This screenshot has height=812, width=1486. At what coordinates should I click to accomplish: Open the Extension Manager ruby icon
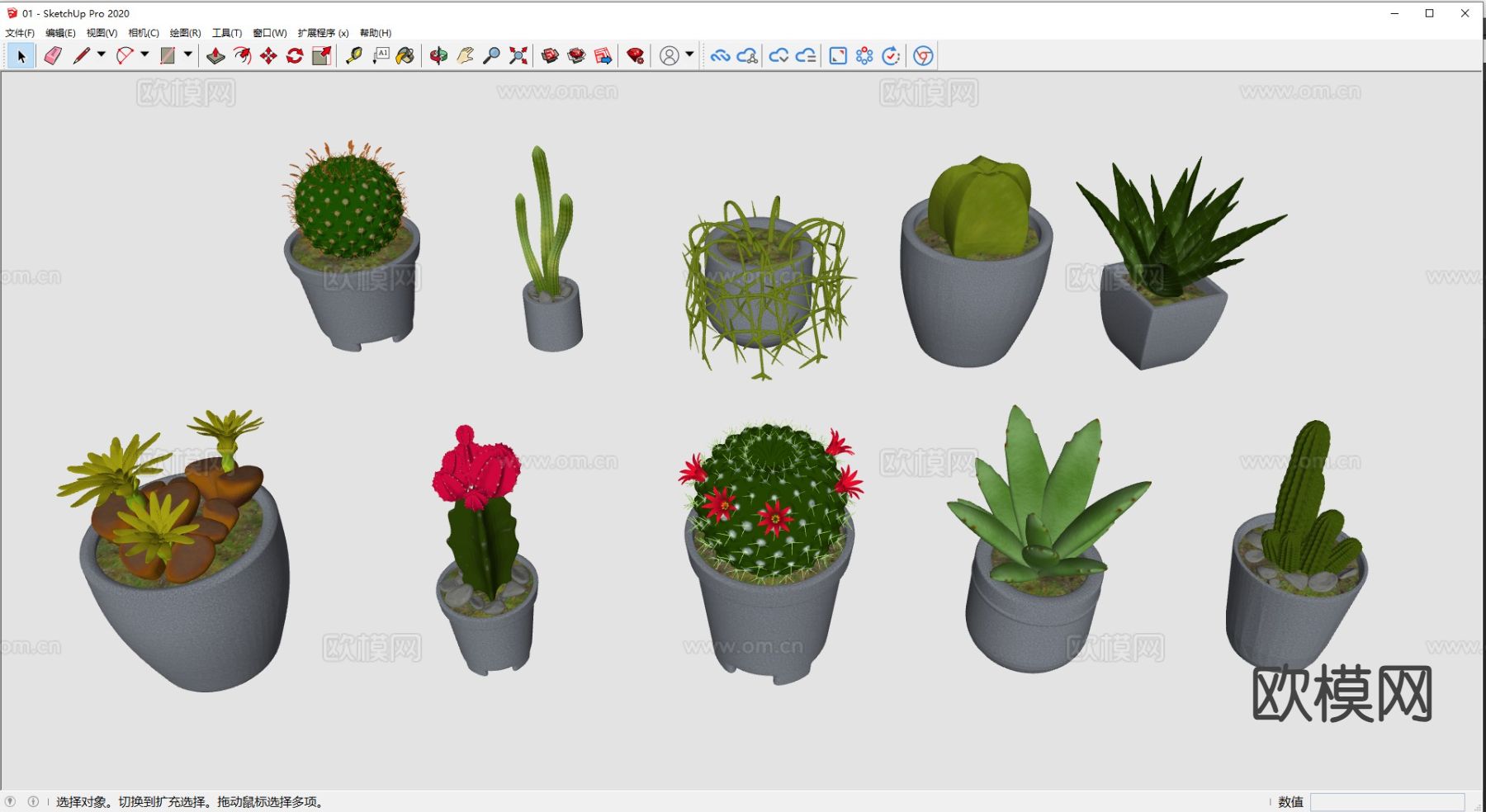point(635,55)
